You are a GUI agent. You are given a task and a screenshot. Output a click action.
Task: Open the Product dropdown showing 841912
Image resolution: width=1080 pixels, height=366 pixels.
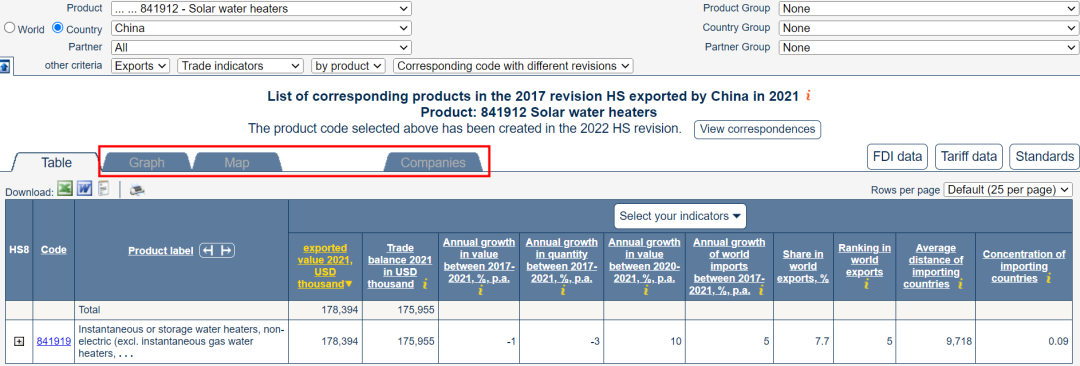click(x=261, y=9)
